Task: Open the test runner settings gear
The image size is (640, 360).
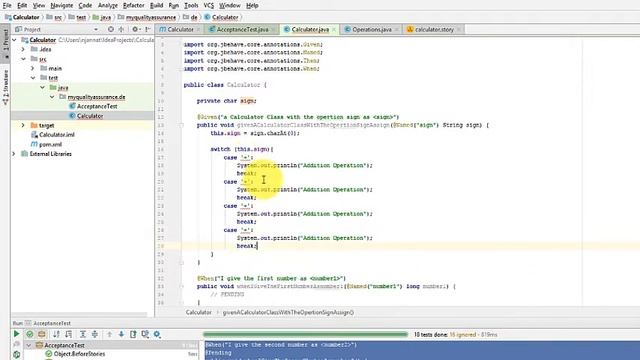Action: tap(157, 334)
